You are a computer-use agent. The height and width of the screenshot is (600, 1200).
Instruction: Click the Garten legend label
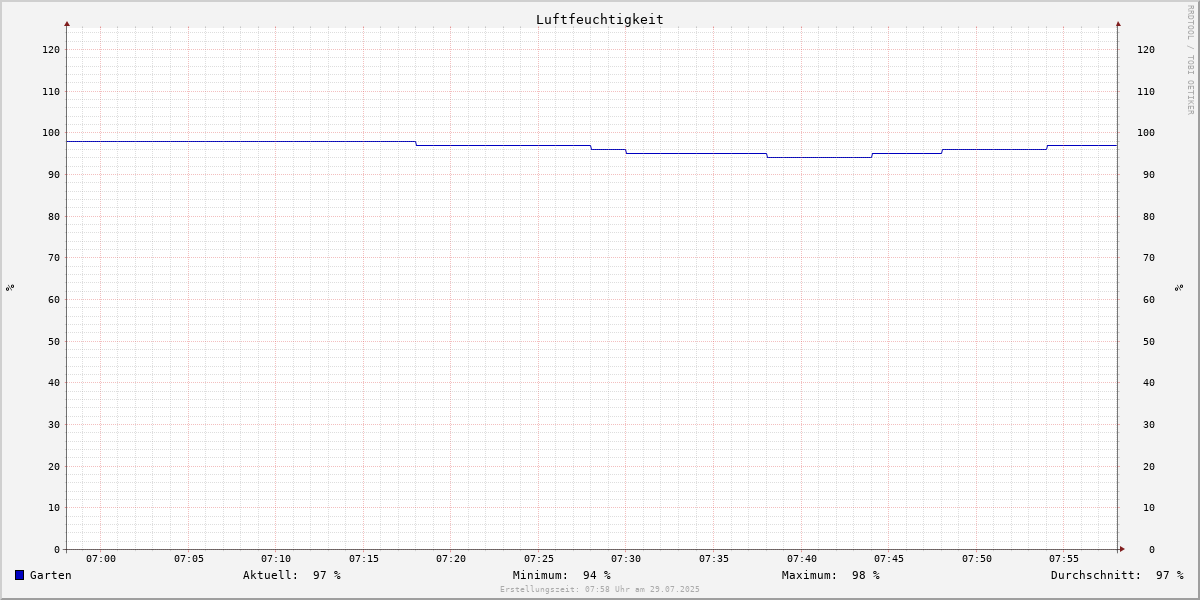coord(51,575)
